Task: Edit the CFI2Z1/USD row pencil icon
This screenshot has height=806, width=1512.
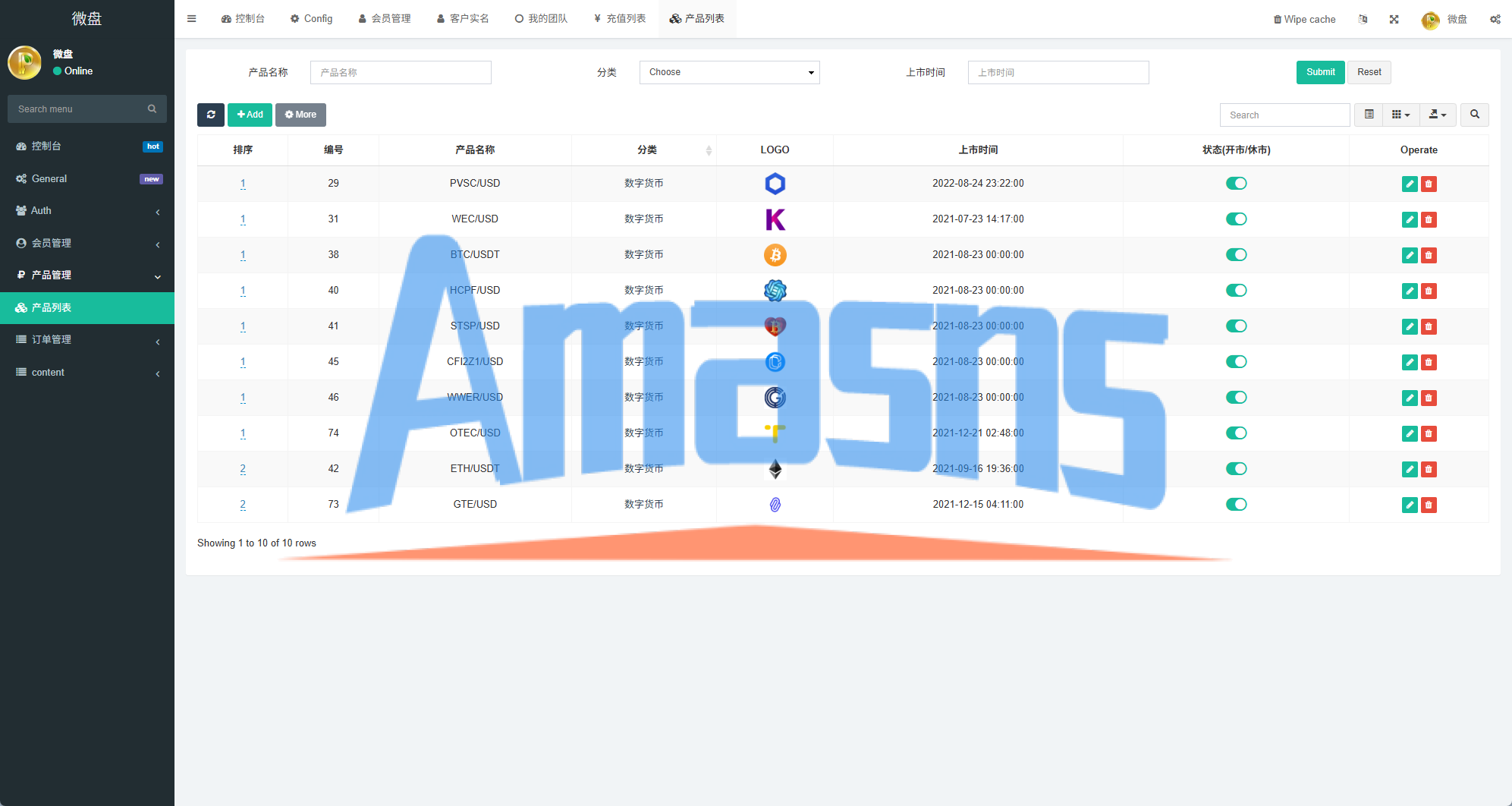Action: pos(1410,362)
